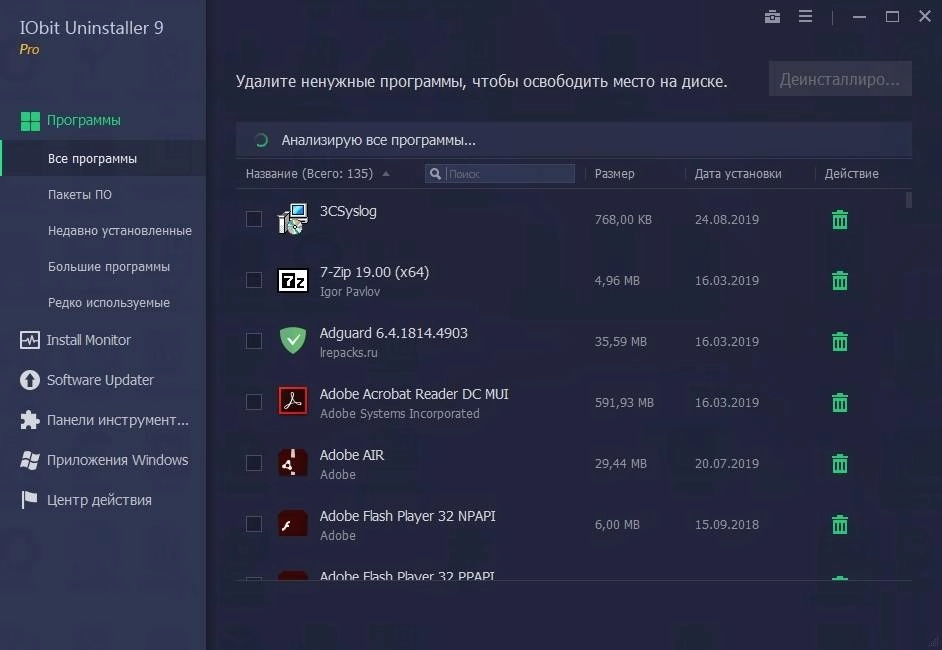Toggle name sort arrow next to Название
This screenshot has height=650, width=942.
pyautogui.click(x=386, y=174)
